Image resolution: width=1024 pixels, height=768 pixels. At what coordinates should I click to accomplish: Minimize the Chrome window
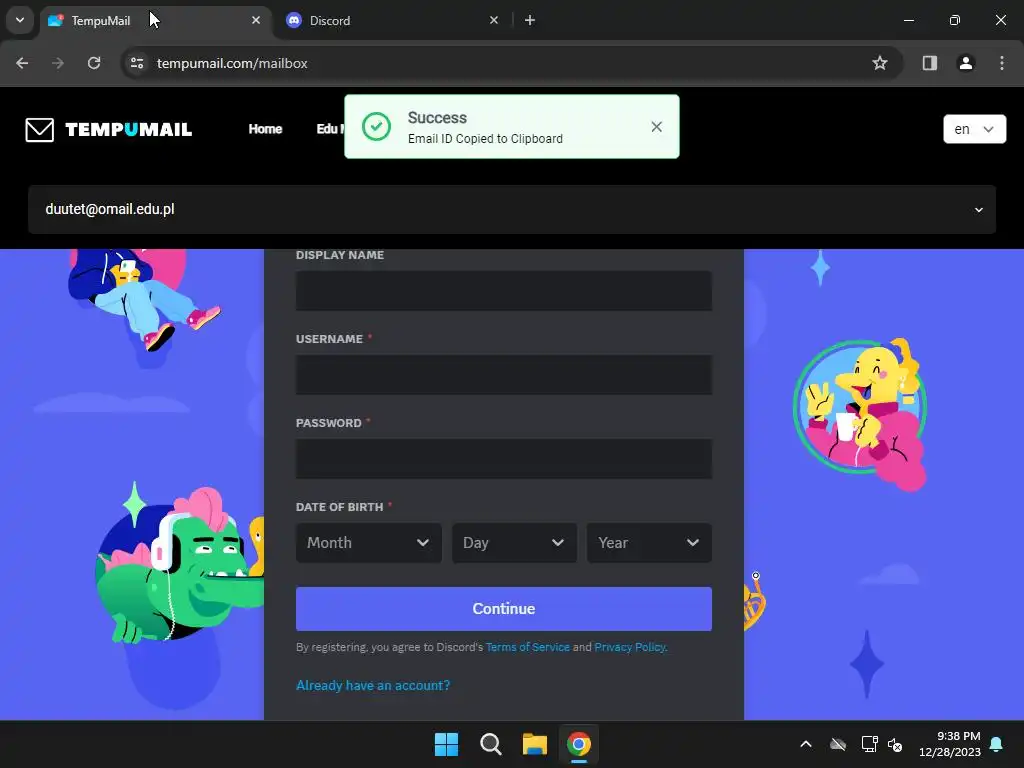tap(908, 20)
